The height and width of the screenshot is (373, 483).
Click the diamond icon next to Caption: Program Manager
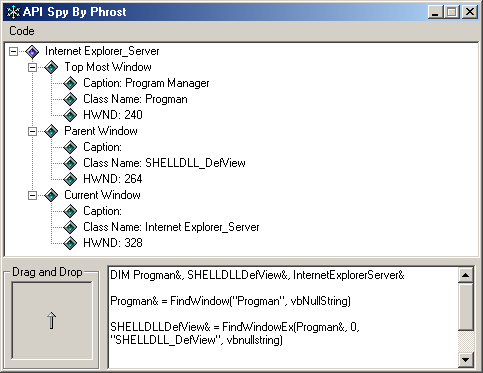click(x=70, y=83)
